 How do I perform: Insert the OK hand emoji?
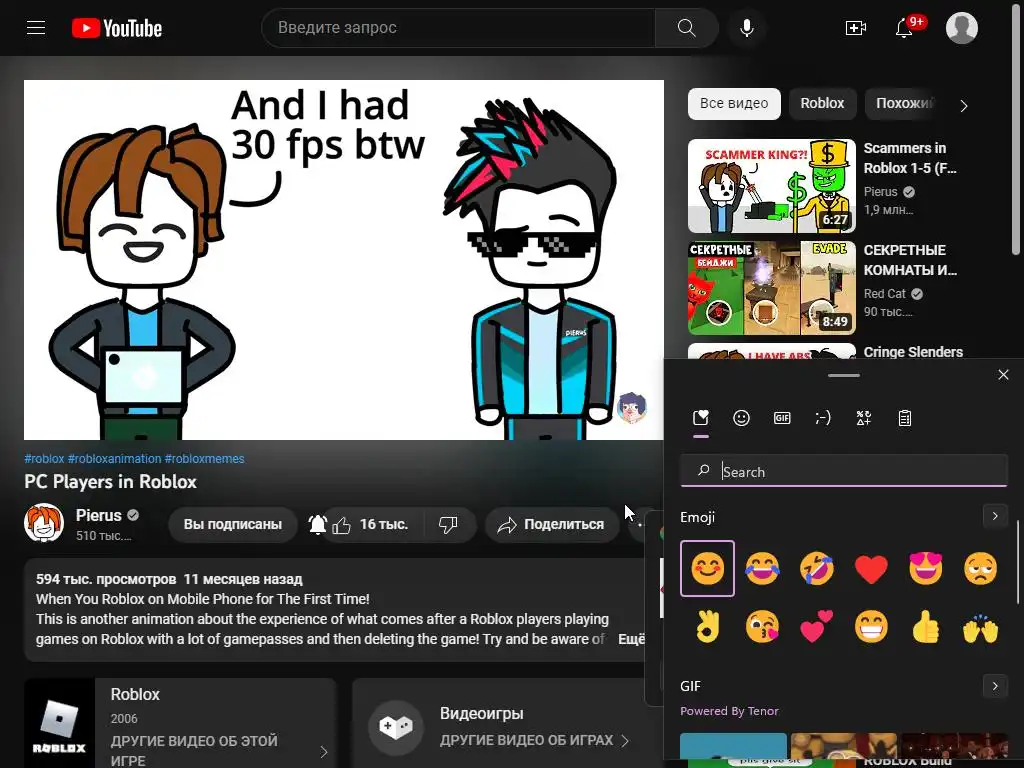[707, 626]
